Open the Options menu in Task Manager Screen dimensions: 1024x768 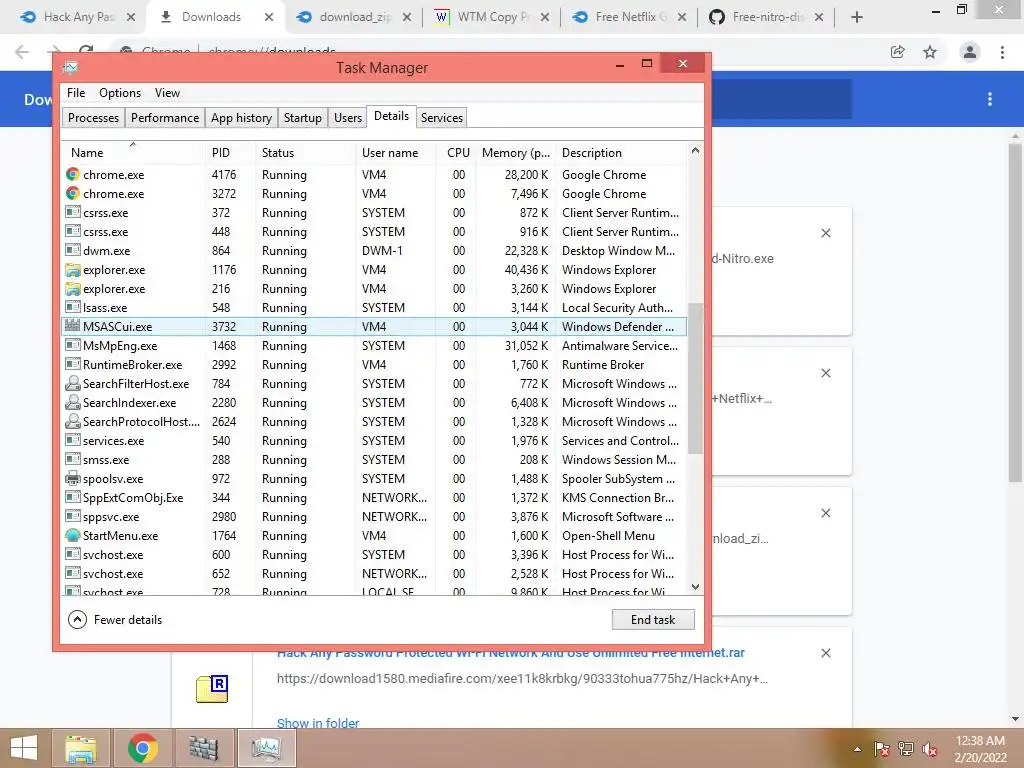pyautogui.click(x=120, y=93)
